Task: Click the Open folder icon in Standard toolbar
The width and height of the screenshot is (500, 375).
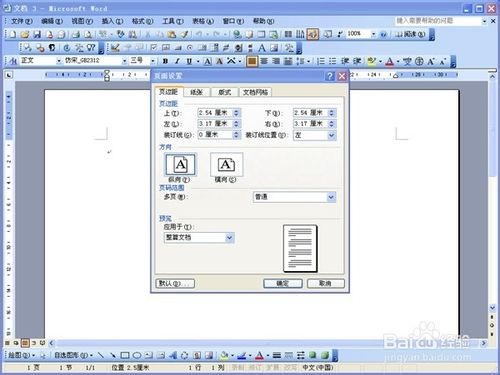Action: coord(25,34)
